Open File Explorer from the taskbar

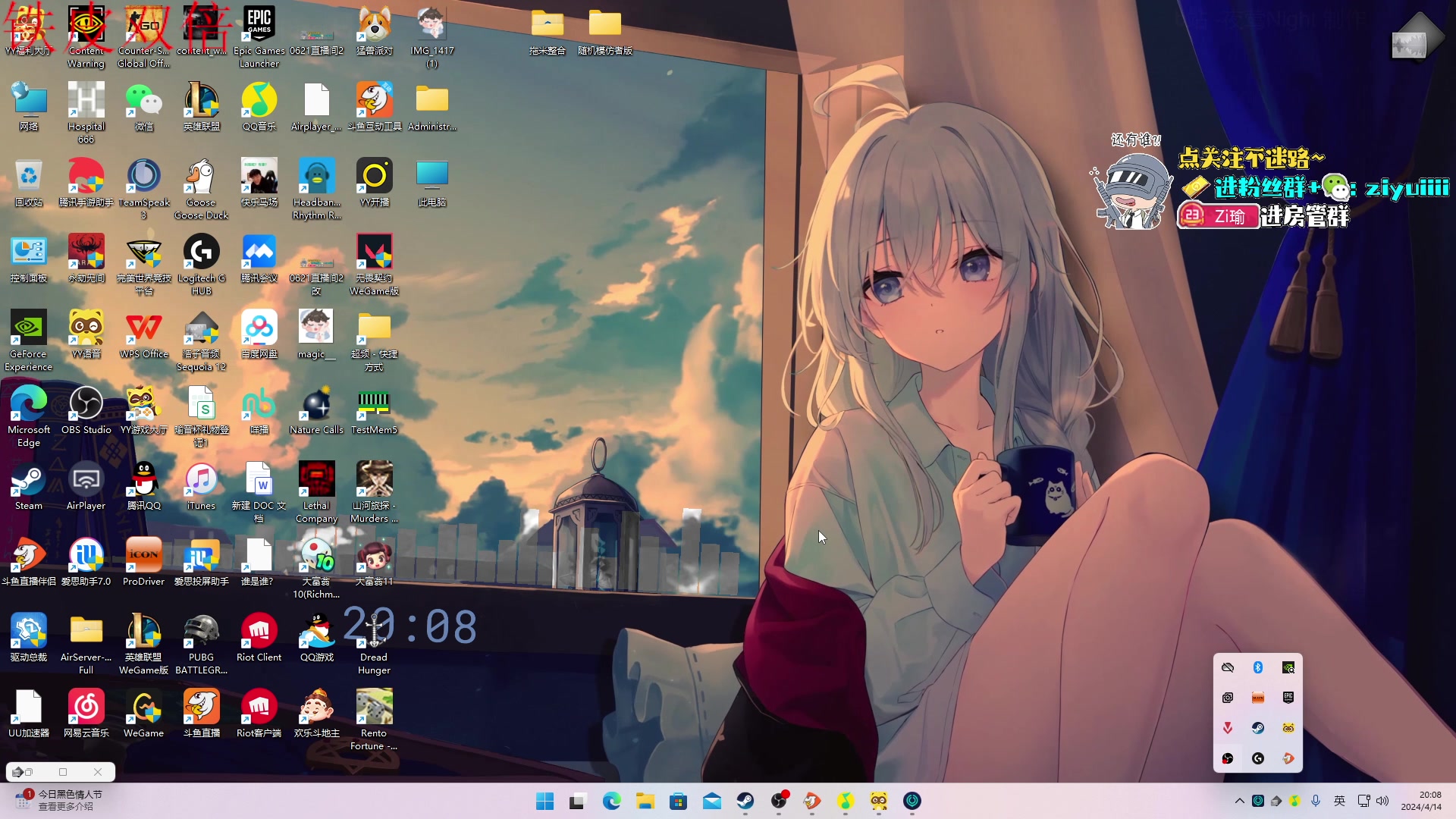pyautogui.click(x=645, y=801)
